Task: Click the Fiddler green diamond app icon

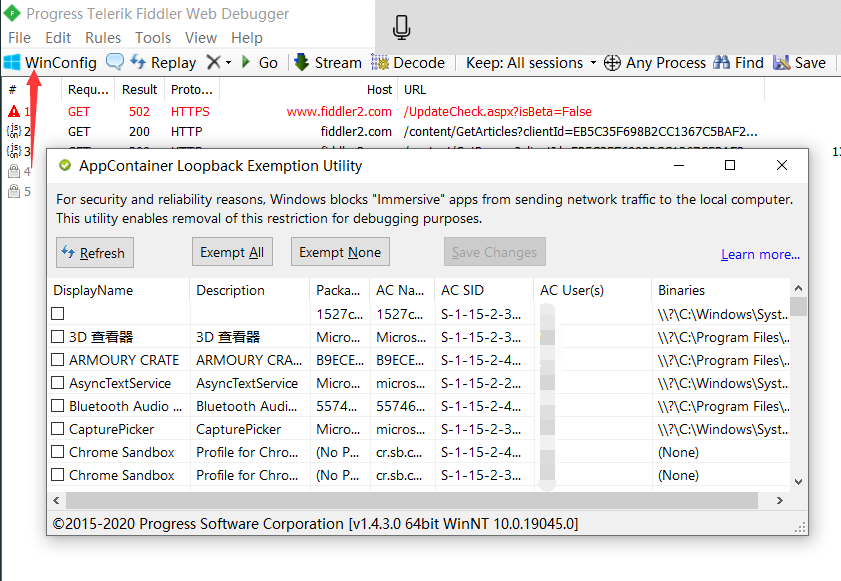Action: coord(12,13)
